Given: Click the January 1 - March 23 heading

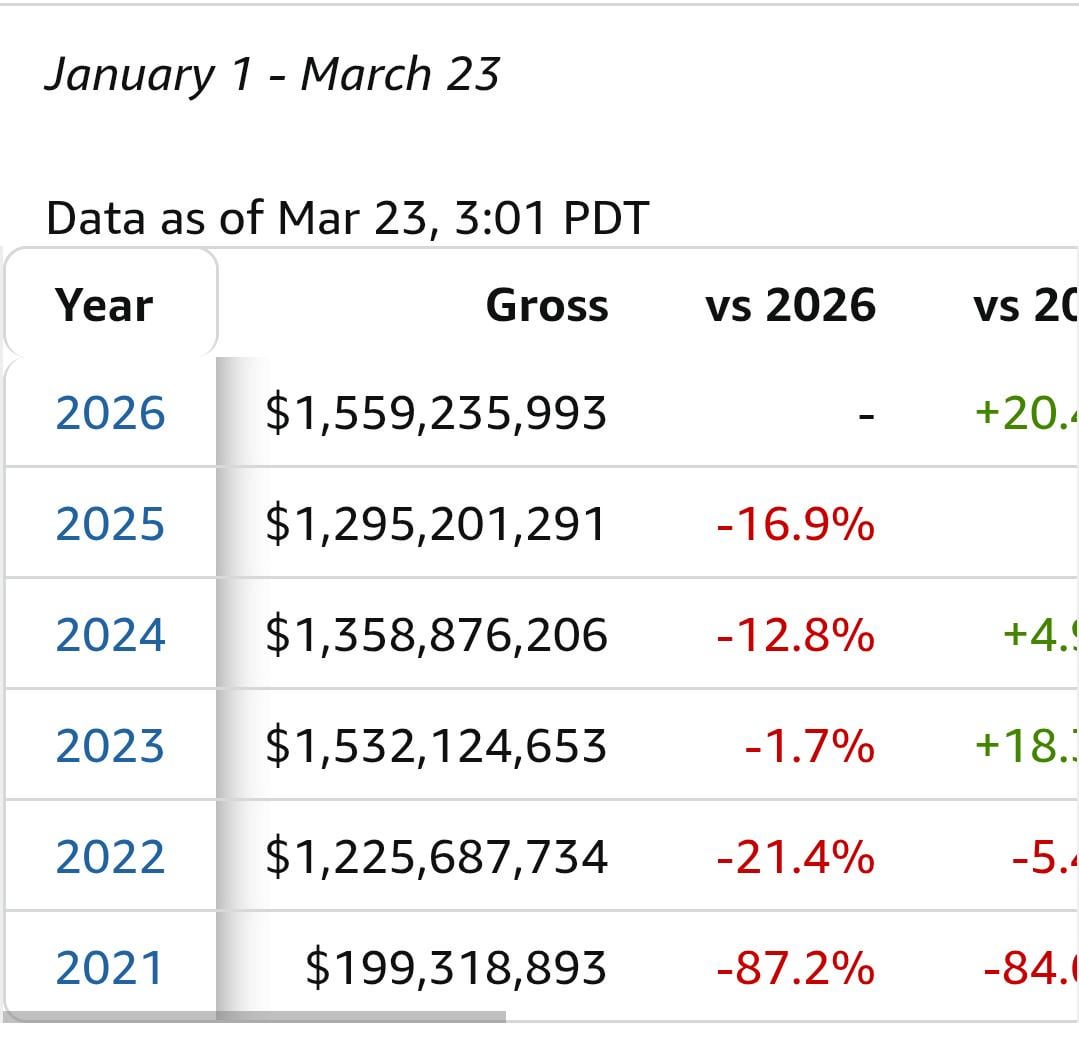Looking at the screenshot, I should pyautogui.click(x=272, y=75).
